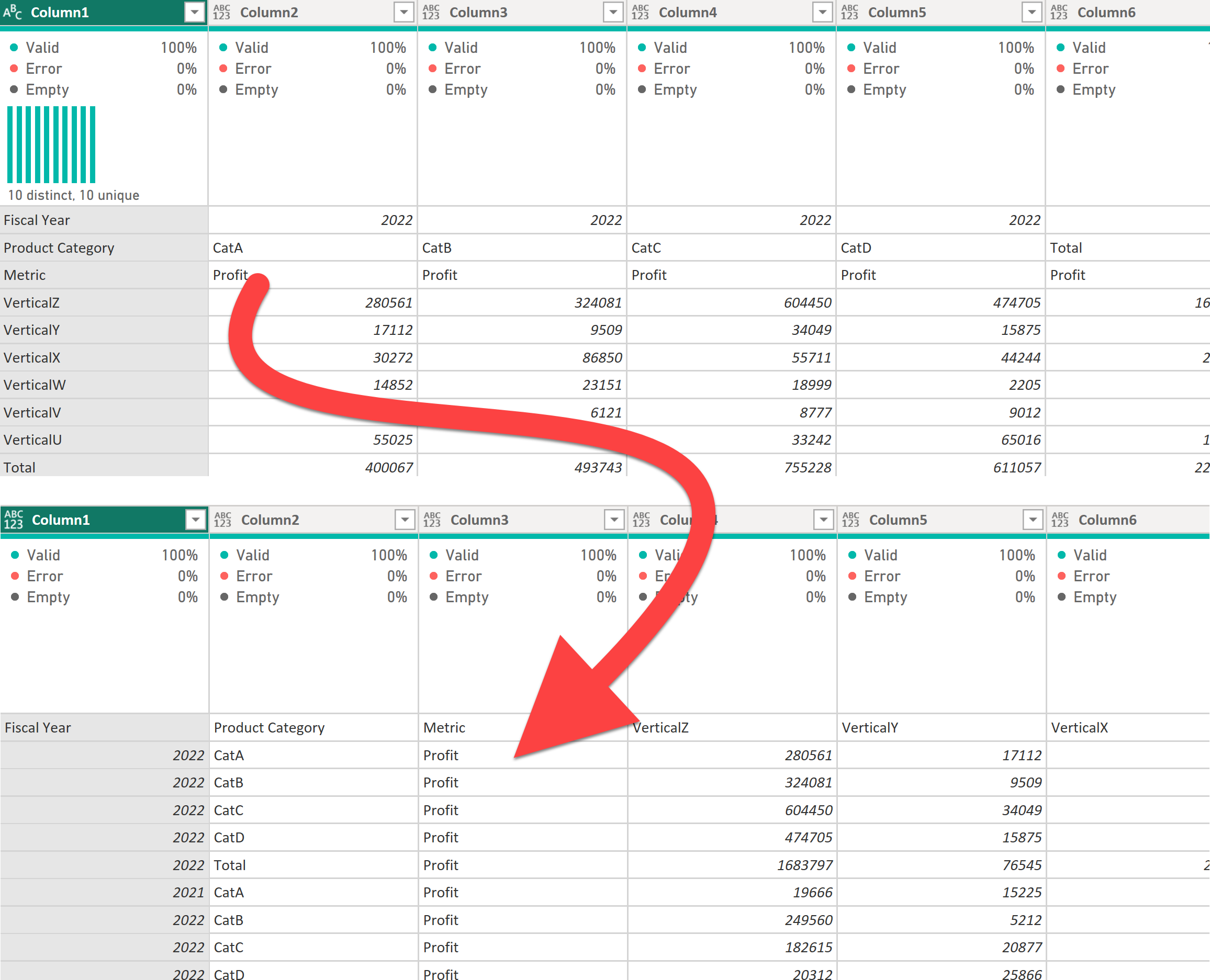
Task: Select the 'CatA' cell in top table
Action: coord(313,248)
